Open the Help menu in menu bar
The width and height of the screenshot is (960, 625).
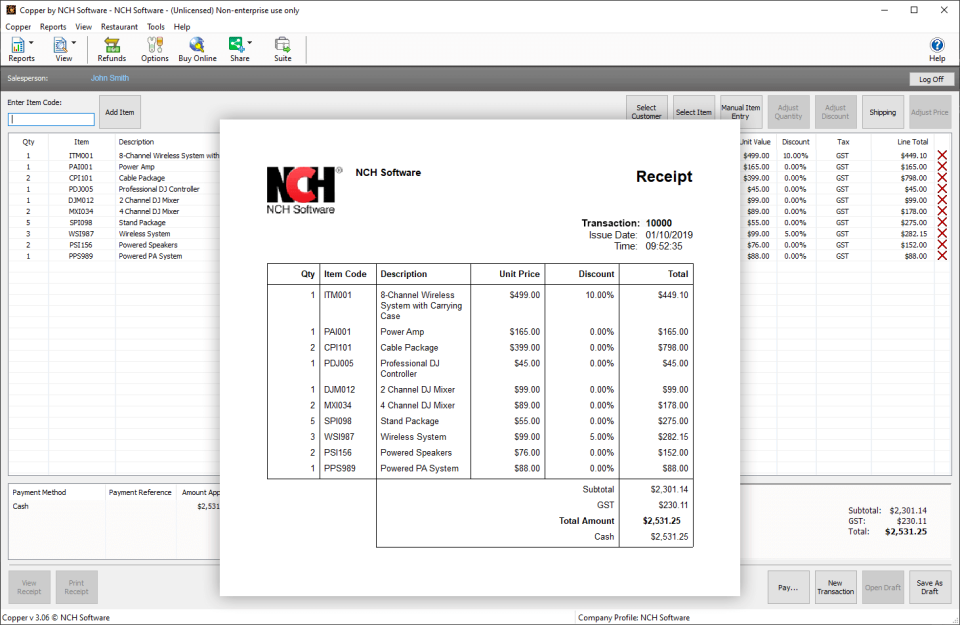182,27
